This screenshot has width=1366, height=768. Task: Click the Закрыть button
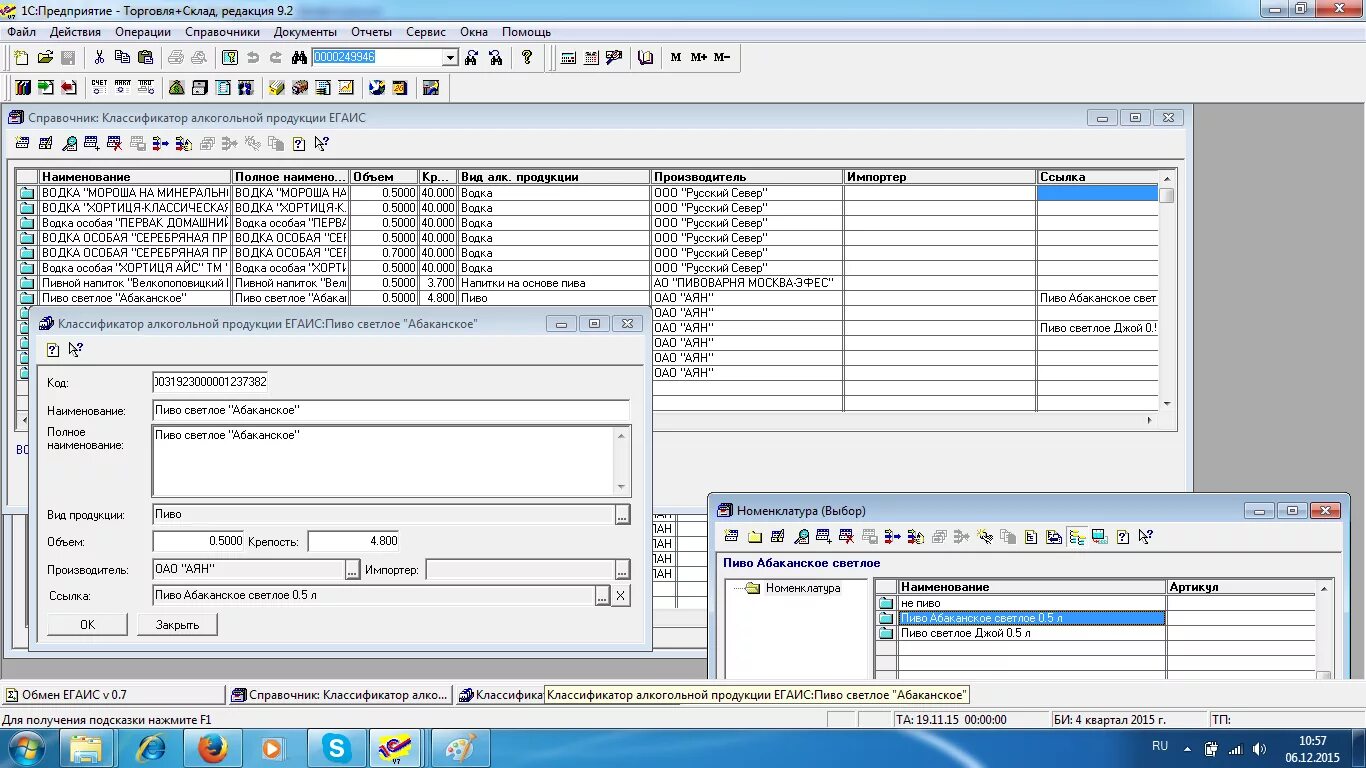[x=177, y=624]
